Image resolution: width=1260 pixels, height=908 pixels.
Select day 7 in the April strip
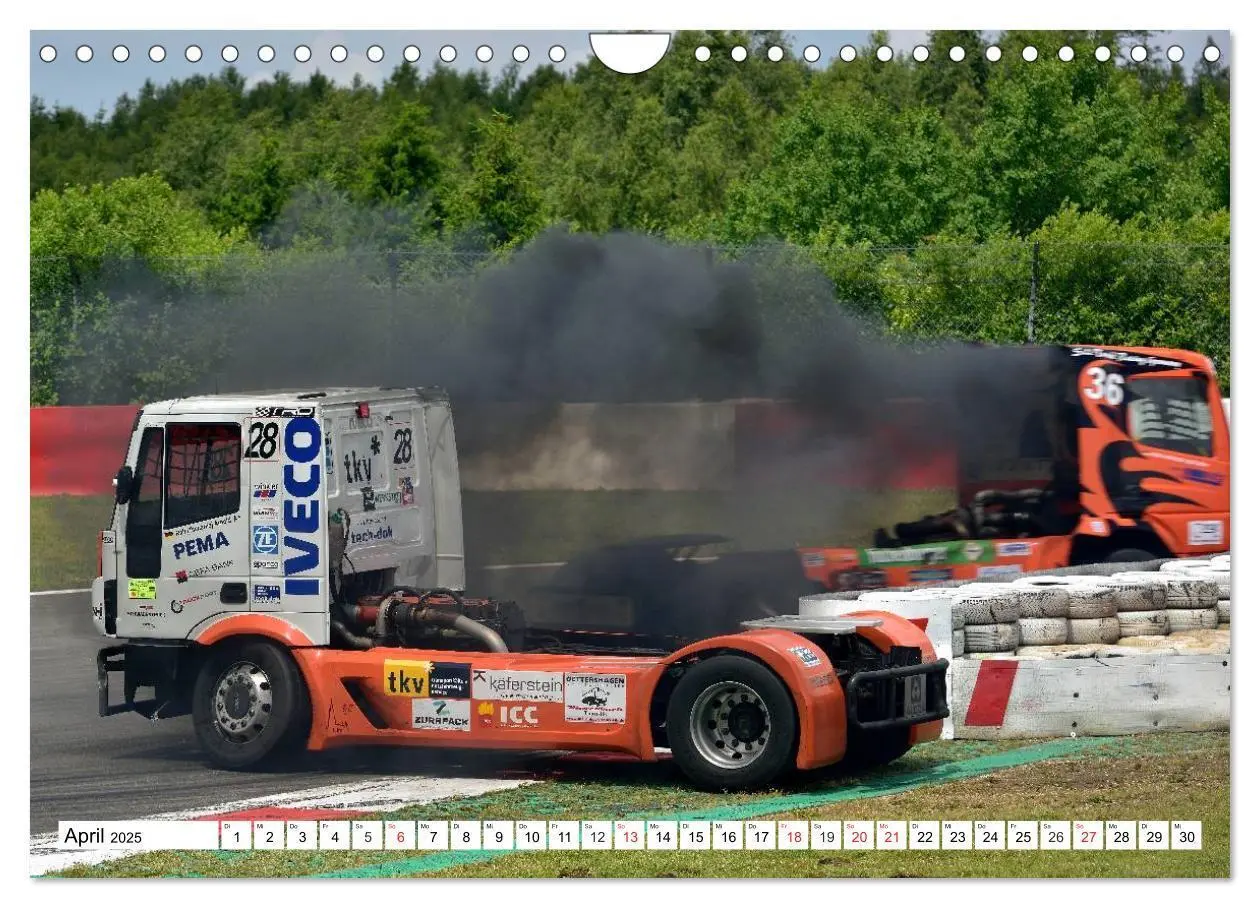(x=433, y=836)
